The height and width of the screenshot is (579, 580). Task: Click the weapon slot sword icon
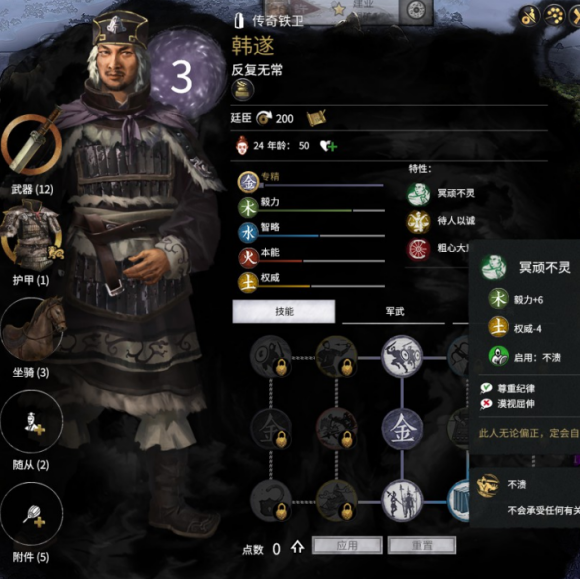31,142
